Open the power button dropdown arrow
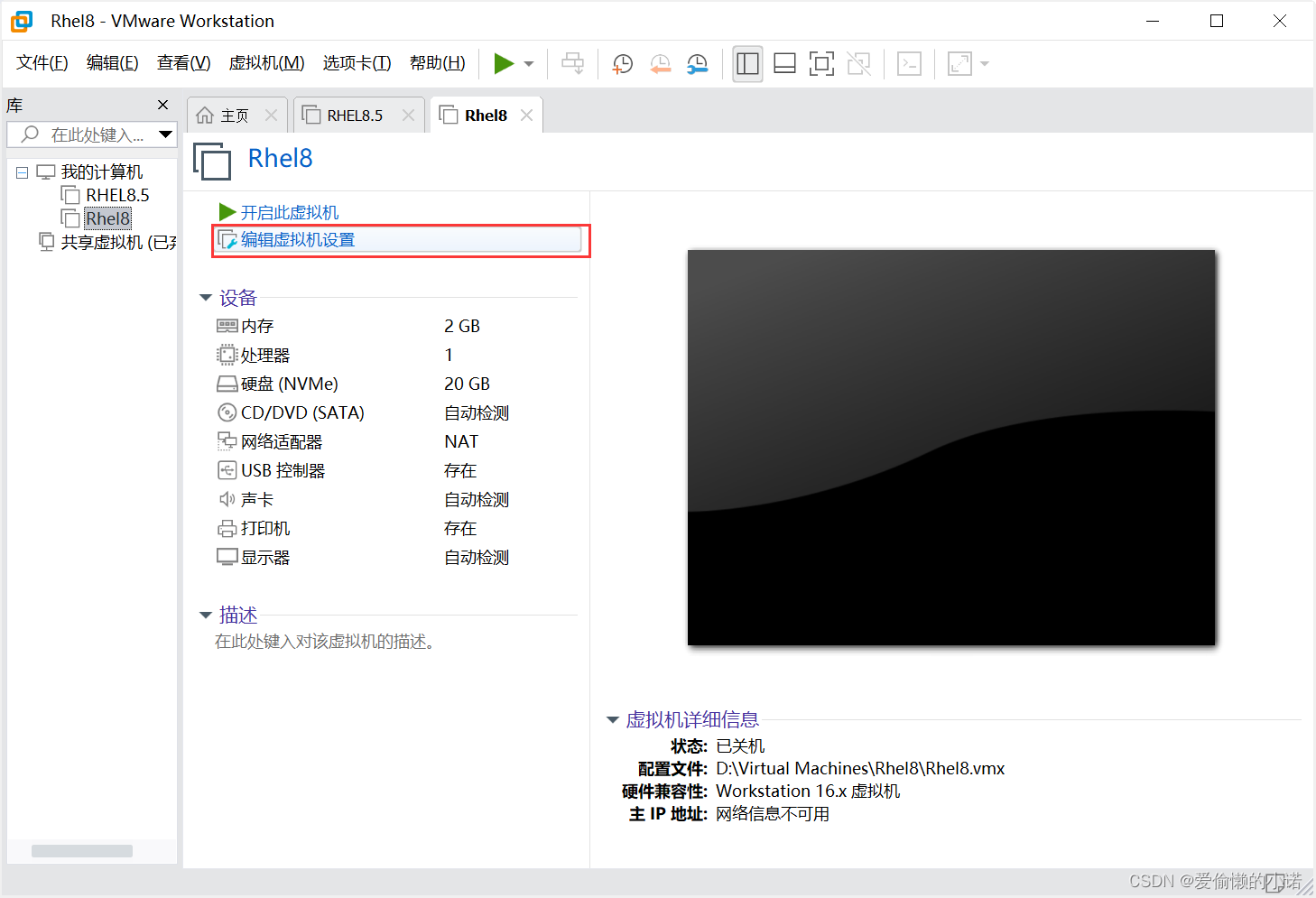Image resolution: width=1316 pixels, height=898 pixels. coord(529,64)
